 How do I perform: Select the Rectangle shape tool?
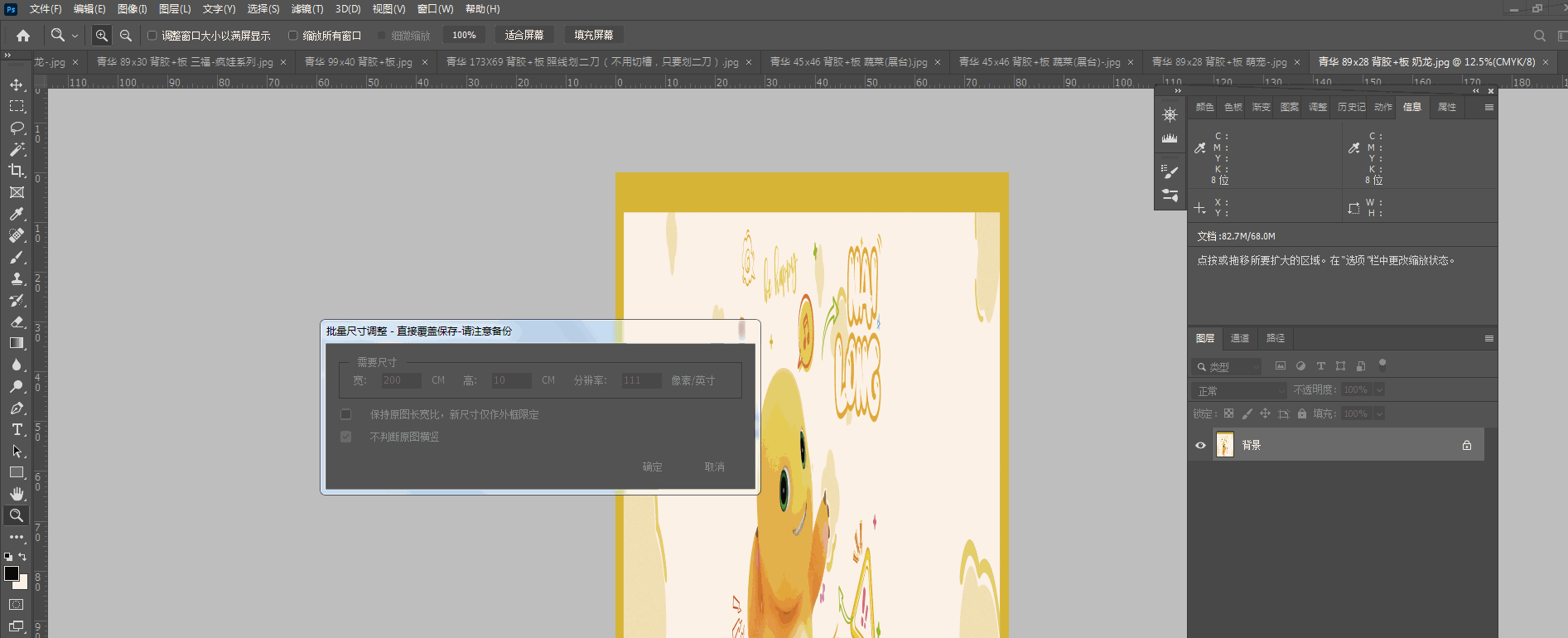coord(17,472)
